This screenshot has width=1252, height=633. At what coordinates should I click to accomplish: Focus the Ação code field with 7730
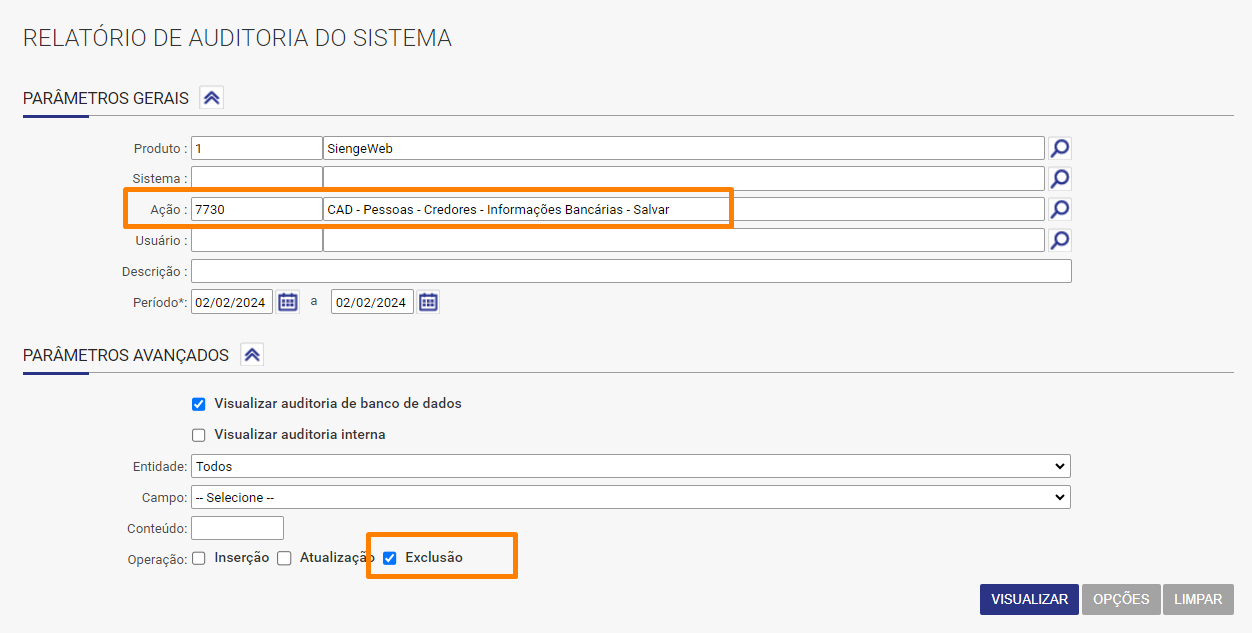point(257,209)
